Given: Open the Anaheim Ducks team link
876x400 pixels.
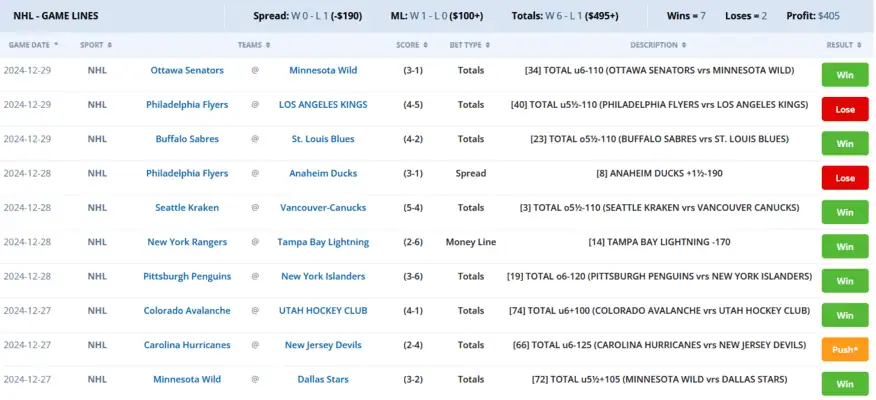Looking at the screenshot, I should tap(323, 173).
